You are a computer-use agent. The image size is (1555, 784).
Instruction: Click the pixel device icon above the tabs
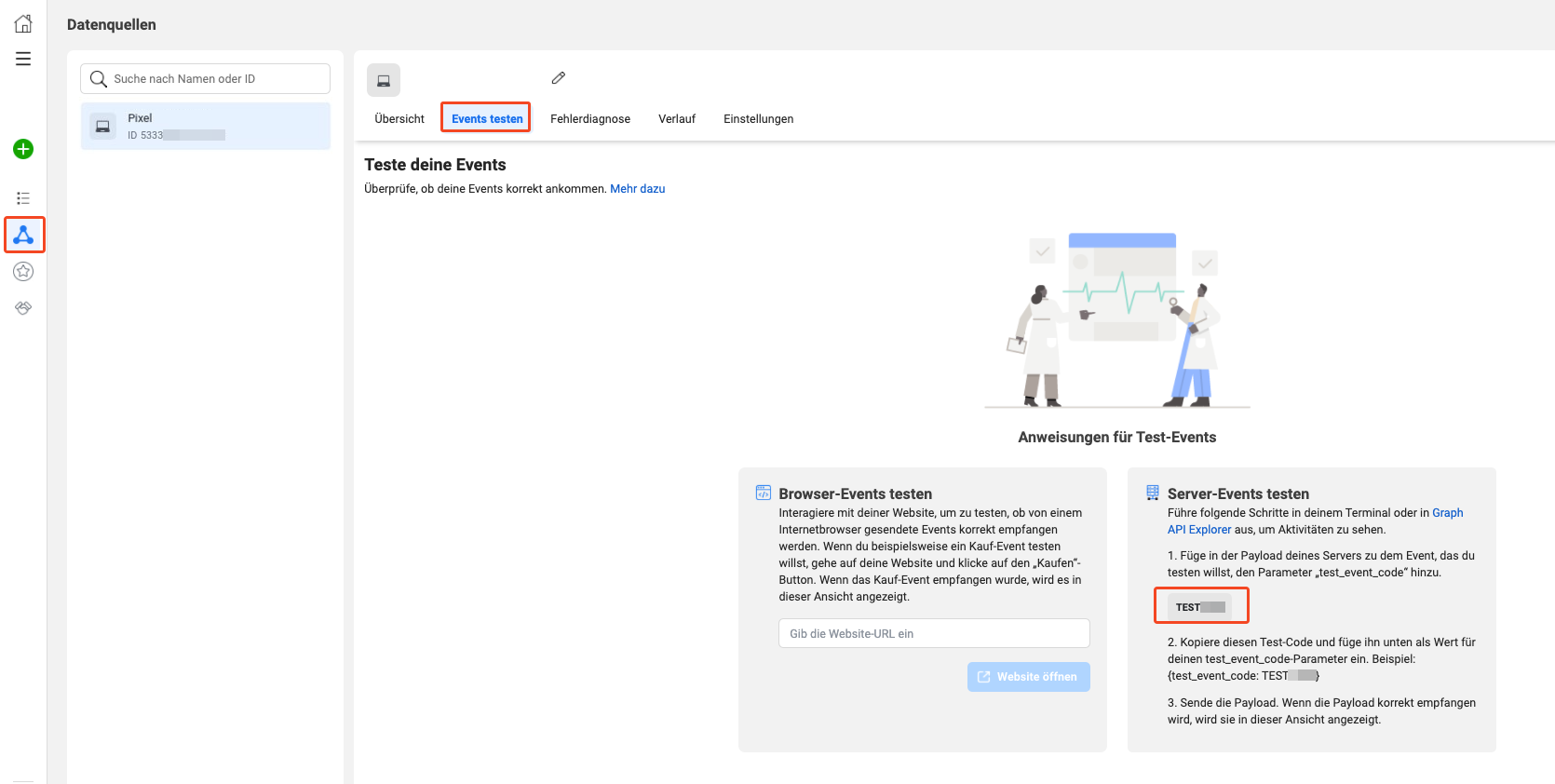384,81
